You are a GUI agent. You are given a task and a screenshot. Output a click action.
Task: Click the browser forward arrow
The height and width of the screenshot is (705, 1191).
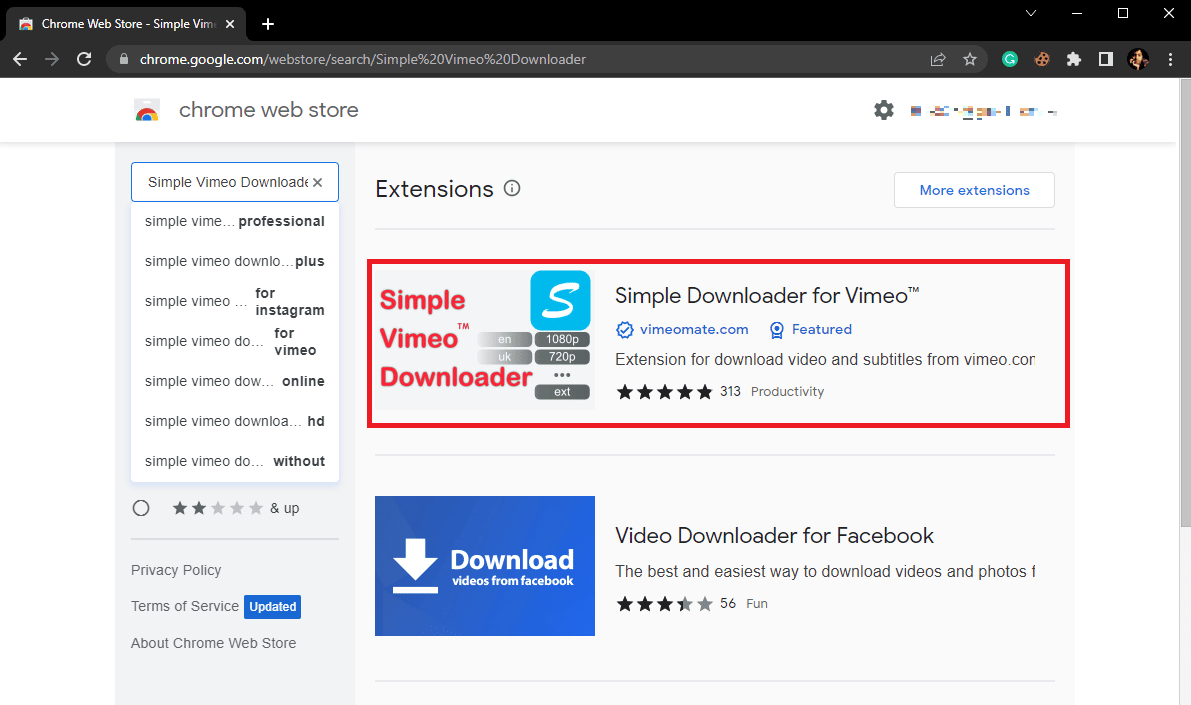[52, 59]
